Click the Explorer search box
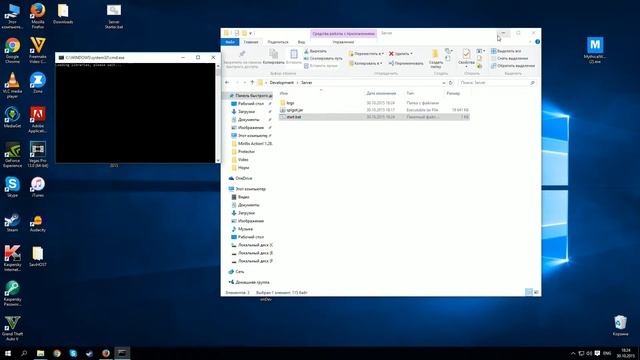 pos(497,83)
